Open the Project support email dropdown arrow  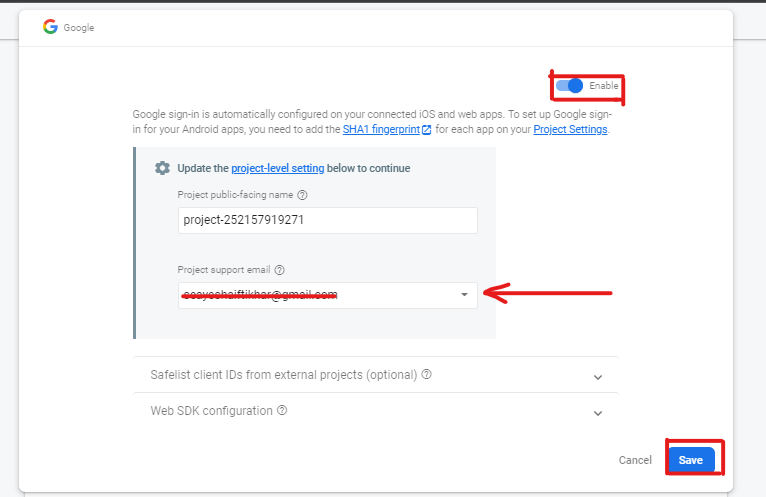[464, 295]
